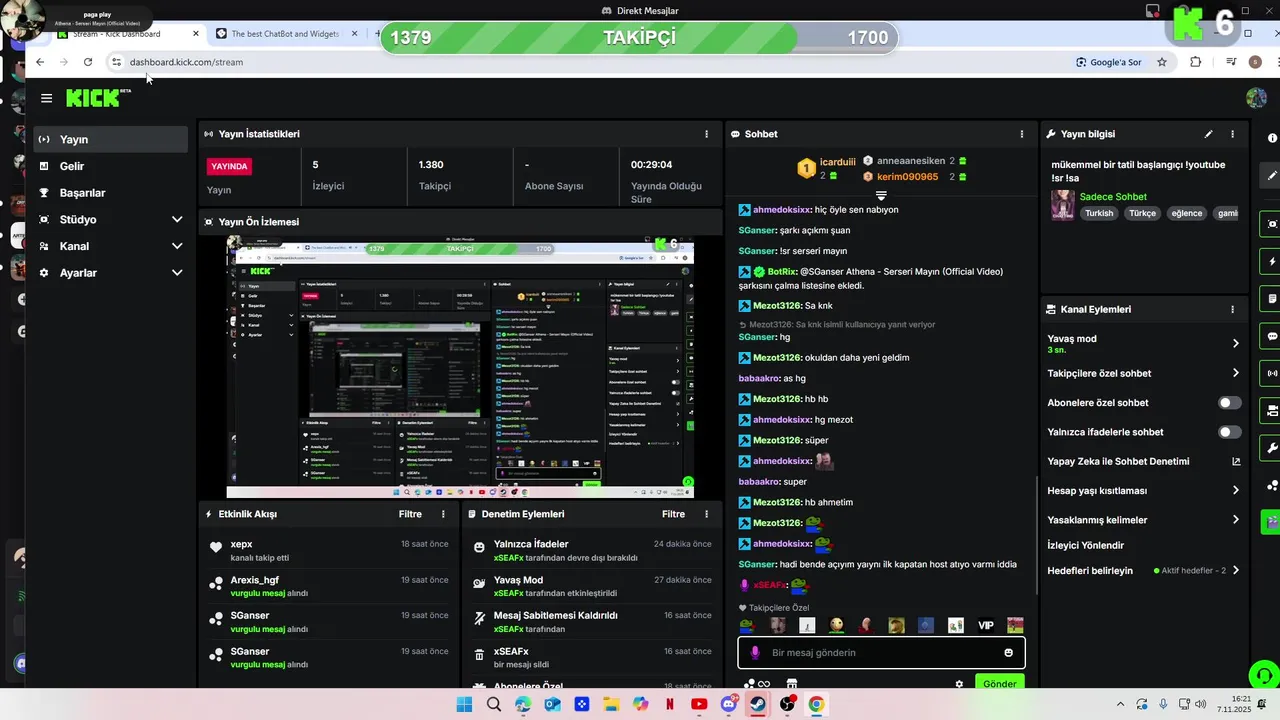The width and height of the screenshot is (1280, 720).
Task: Toggle Abonelere özel sohbet switch
Action: coord(1229,403)
